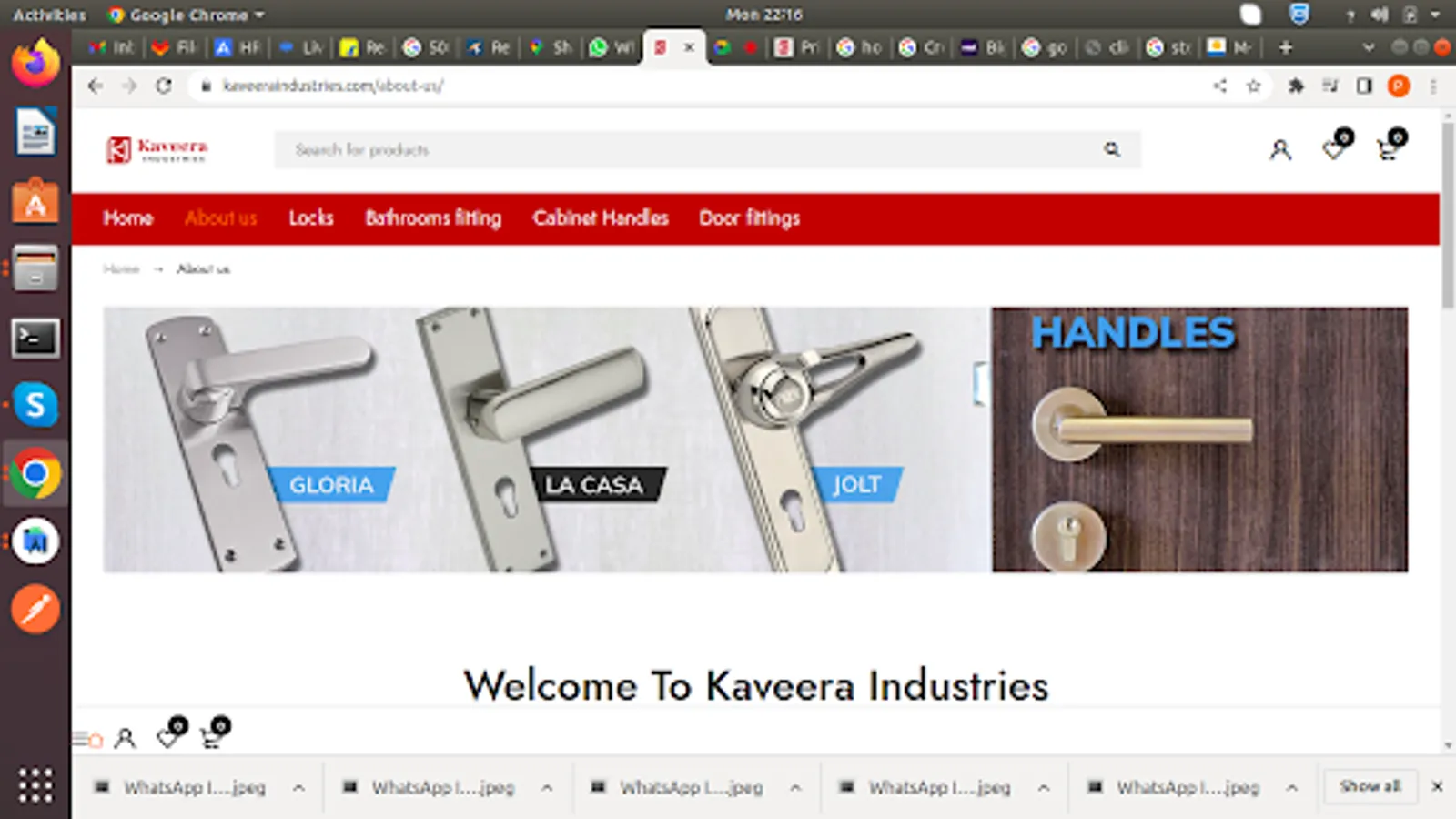Go to Home in the red navigation bar

pyautogui.click(x=128, y=218)
